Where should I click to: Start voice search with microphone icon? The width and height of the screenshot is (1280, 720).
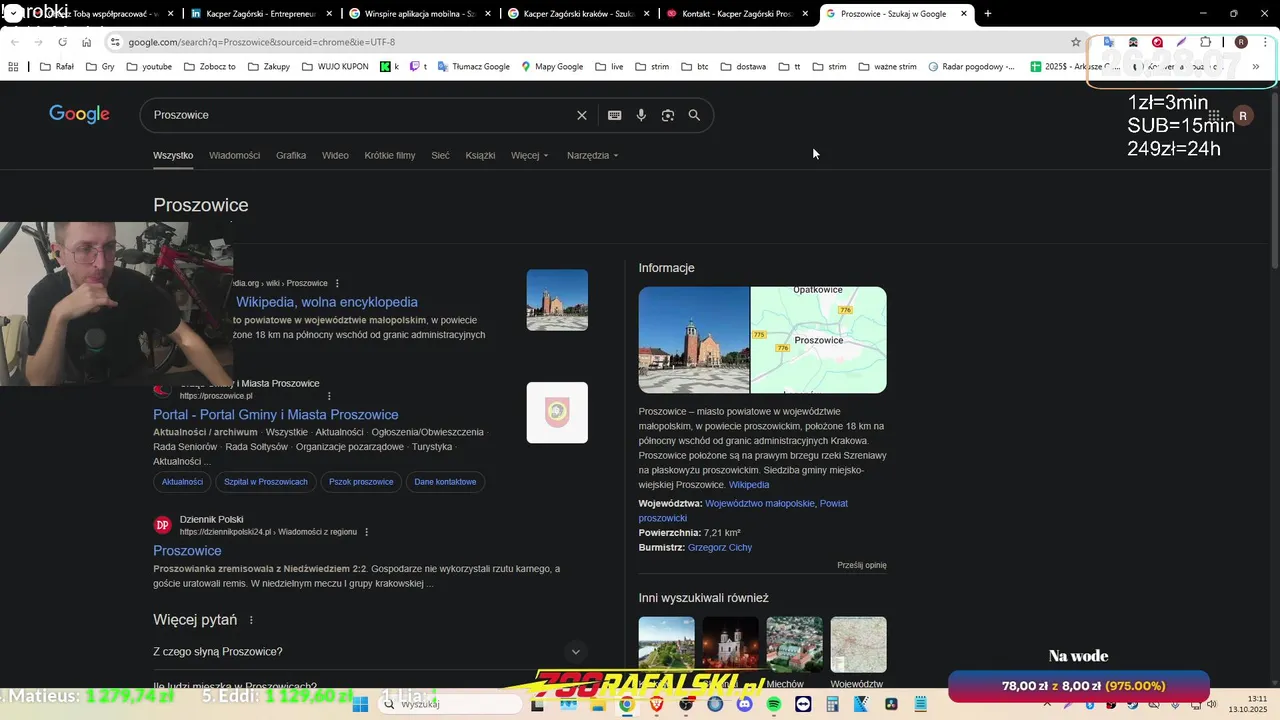(641, 115)
